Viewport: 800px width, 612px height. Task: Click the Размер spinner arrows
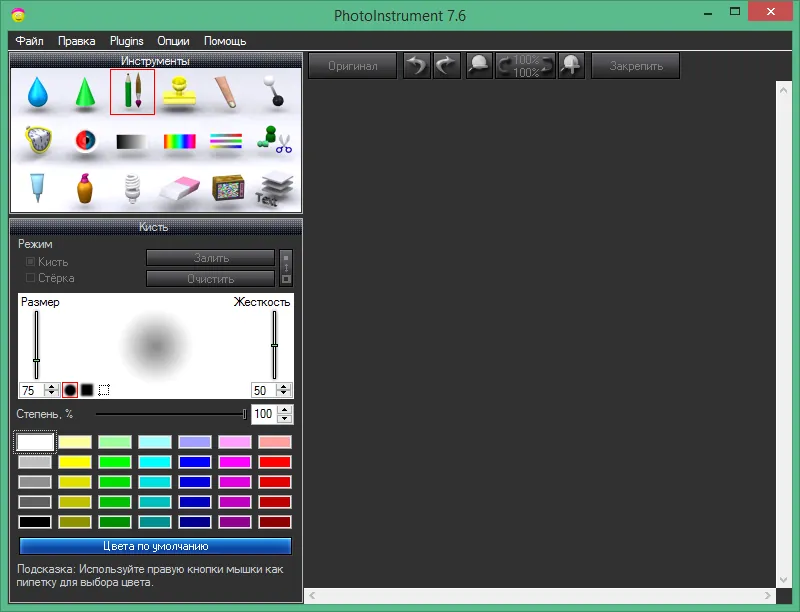tap(51, 391)
